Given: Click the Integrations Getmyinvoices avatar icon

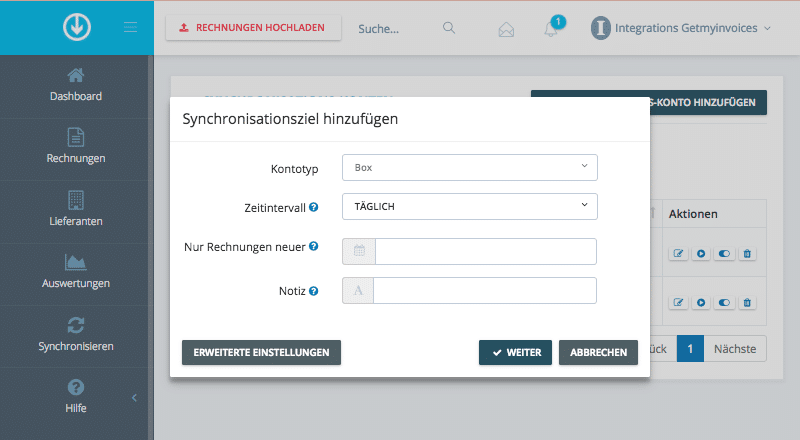Looking at the screenshot, I should click(601, 28).
